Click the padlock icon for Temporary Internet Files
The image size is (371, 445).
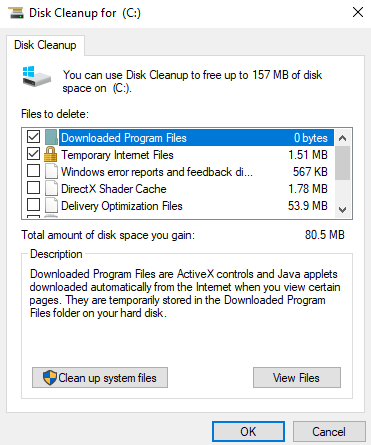click(x=51, y=154)
